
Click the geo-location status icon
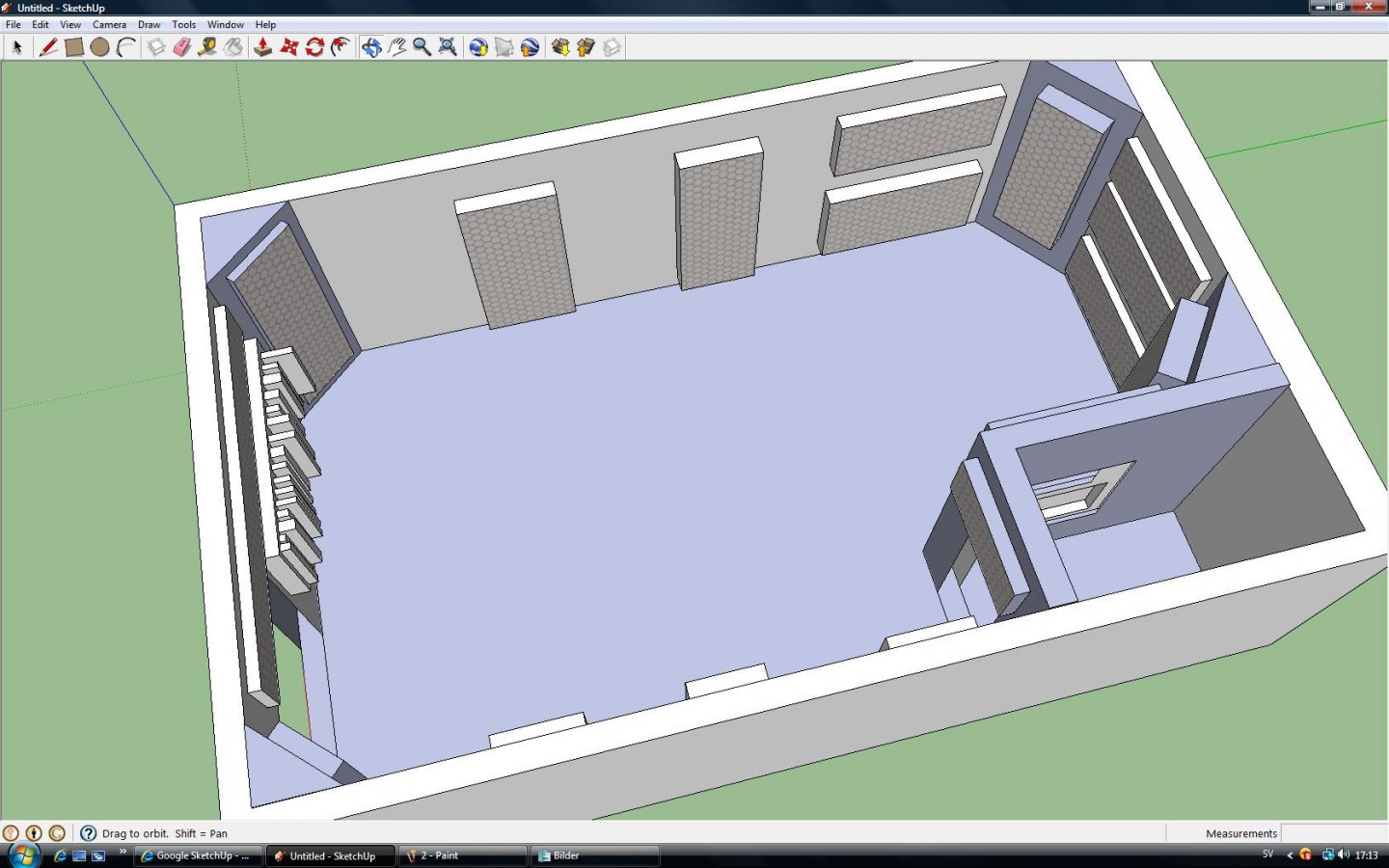pos(12,833)
